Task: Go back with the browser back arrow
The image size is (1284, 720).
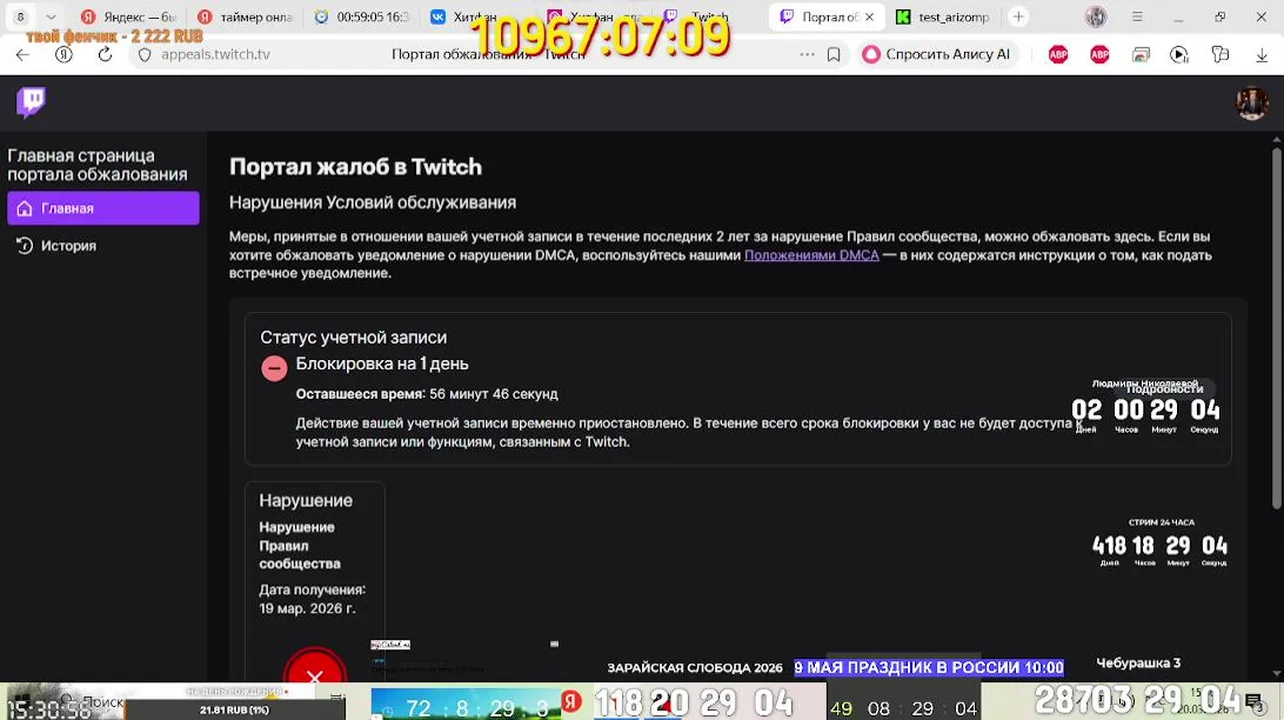Action: (x=22, y=55)
